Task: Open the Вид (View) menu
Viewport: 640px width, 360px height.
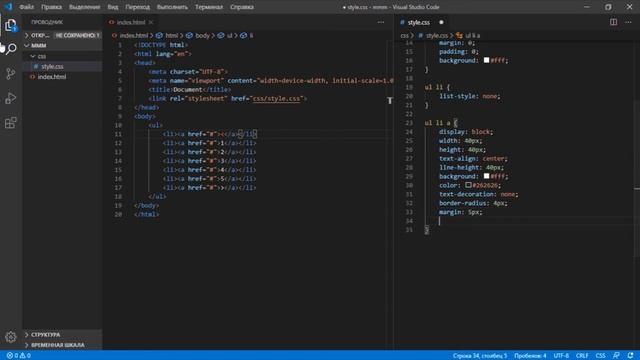Action: point(113,7)
